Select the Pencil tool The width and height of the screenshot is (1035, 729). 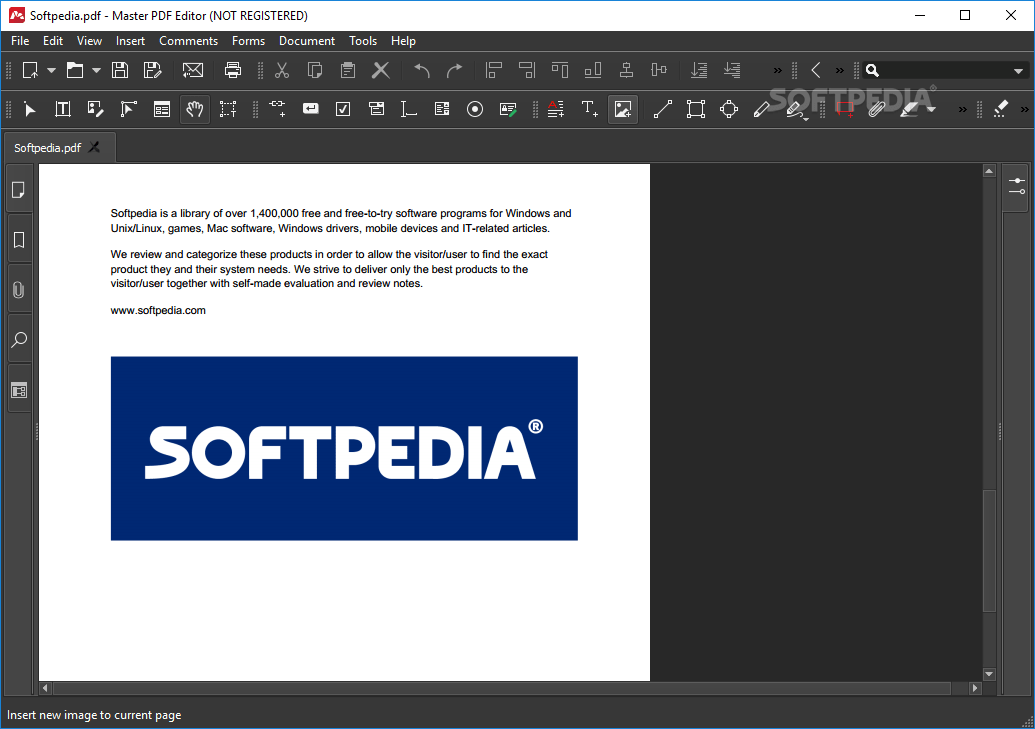coord(761,109)
